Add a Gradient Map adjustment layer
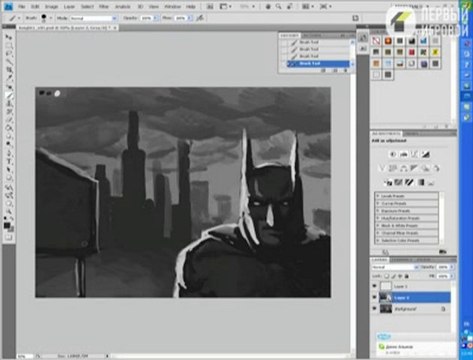Image resolution: width=473 pixels, height=360 pixels. [421, 182]
